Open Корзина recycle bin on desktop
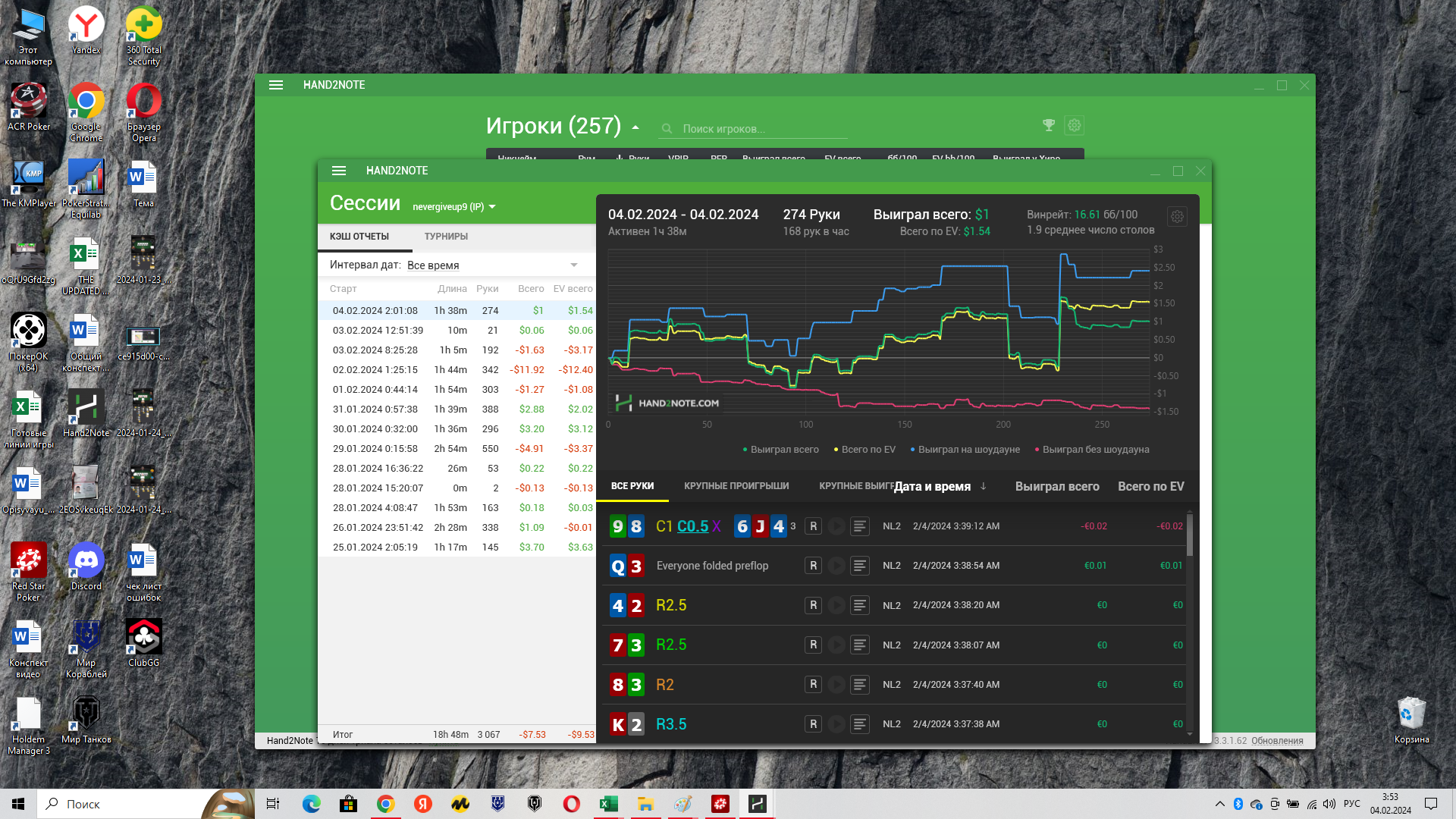The height and width of the screenshot is (819, 1456). (x=1411, y=720)
